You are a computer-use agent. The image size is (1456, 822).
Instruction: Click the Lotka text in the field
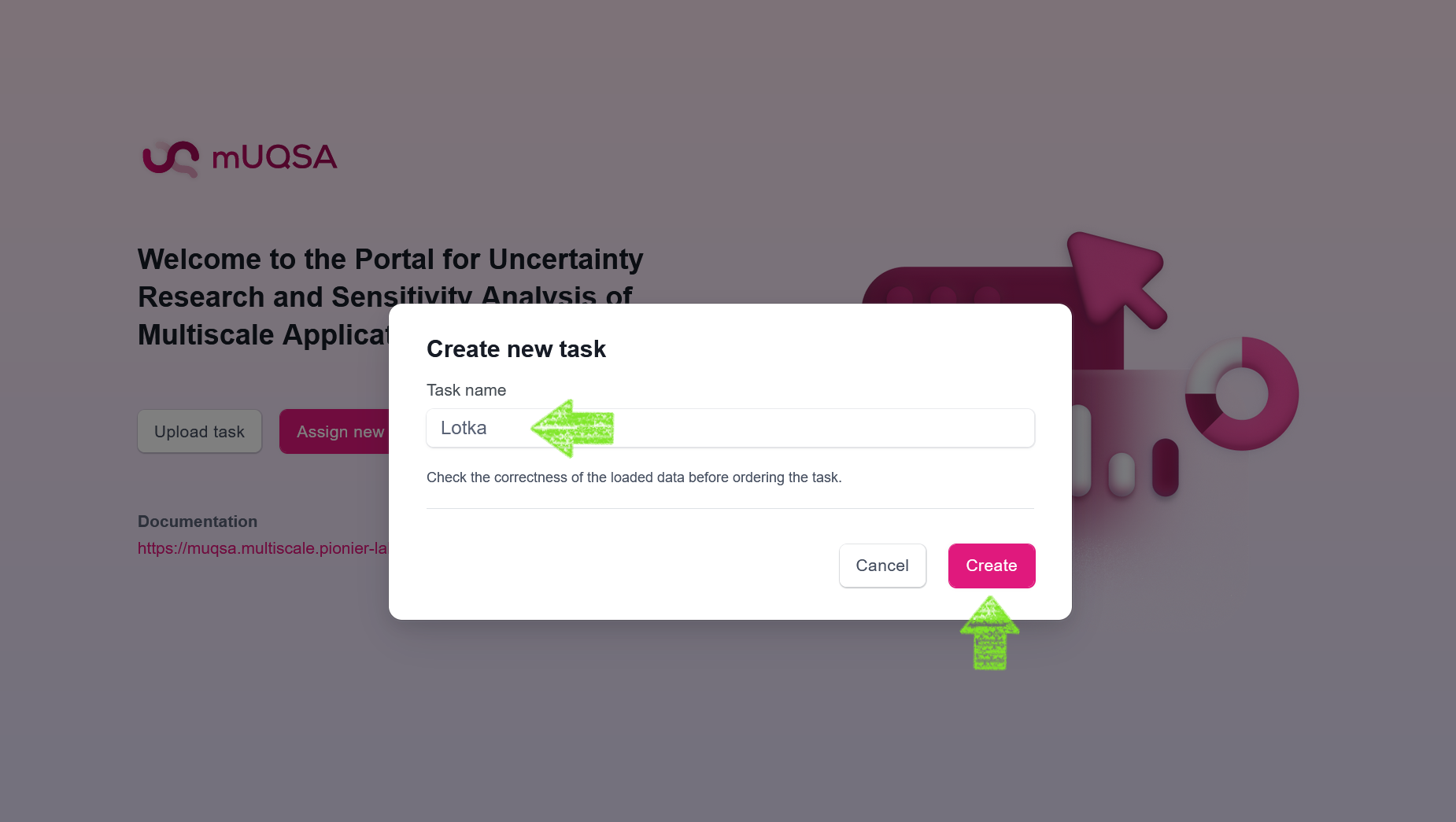coord(464,428)
